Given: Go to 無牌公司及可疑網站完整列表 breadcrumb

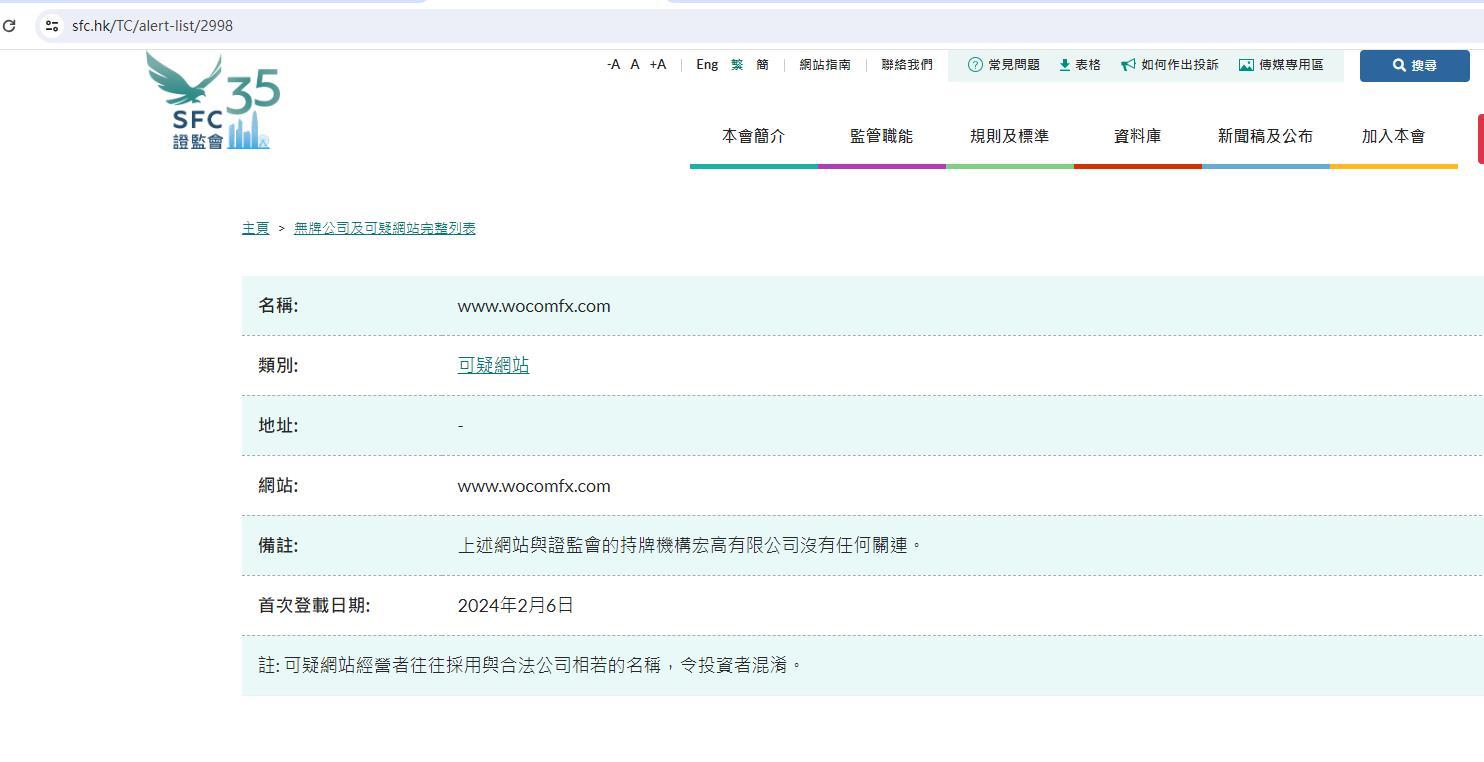Looking at the screenshot, I should click(384, 229).
